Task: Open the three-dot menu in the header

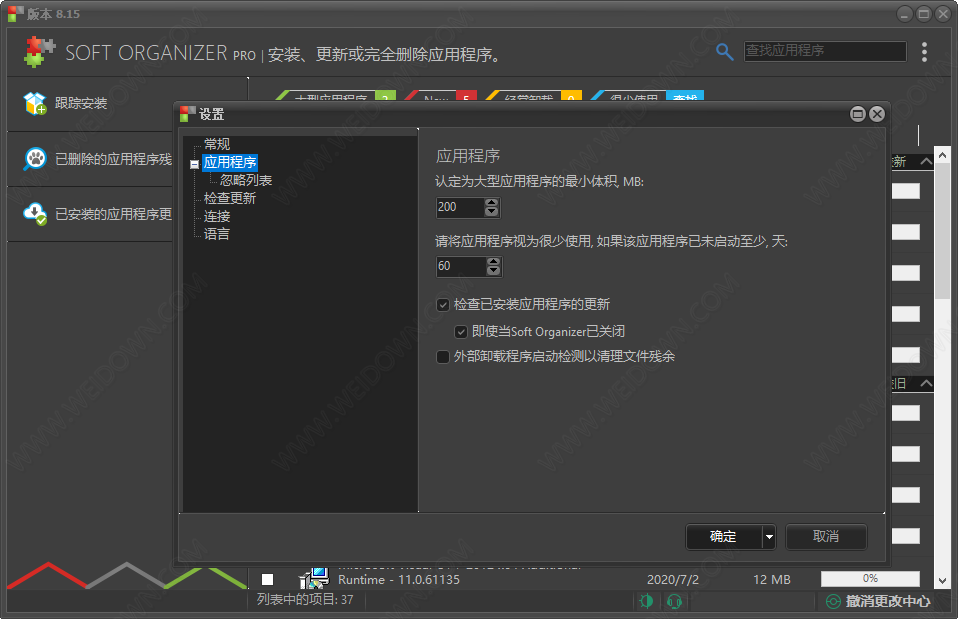Action: (x=924, y=51)
